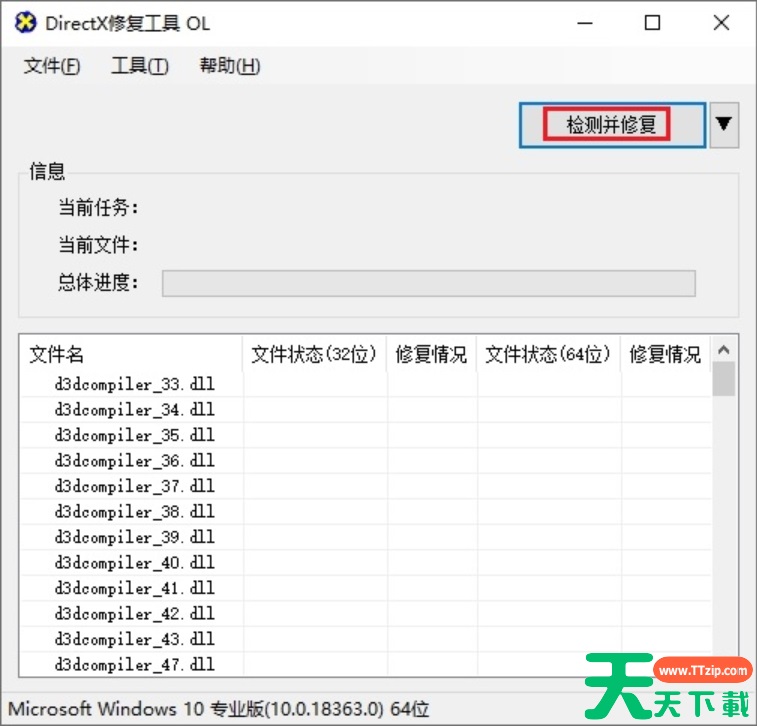This screenshot has height=726, width=757.
Task: Expand the dropdown arrow beside 检测并修复
Action: pyautogui.click(x=724, y=125)
